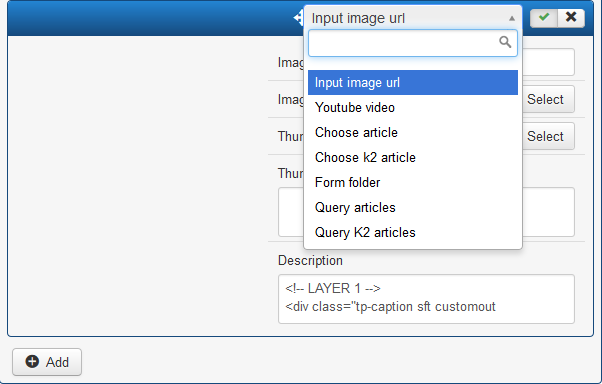Select the highlighted Input image url option

point(413,82)
